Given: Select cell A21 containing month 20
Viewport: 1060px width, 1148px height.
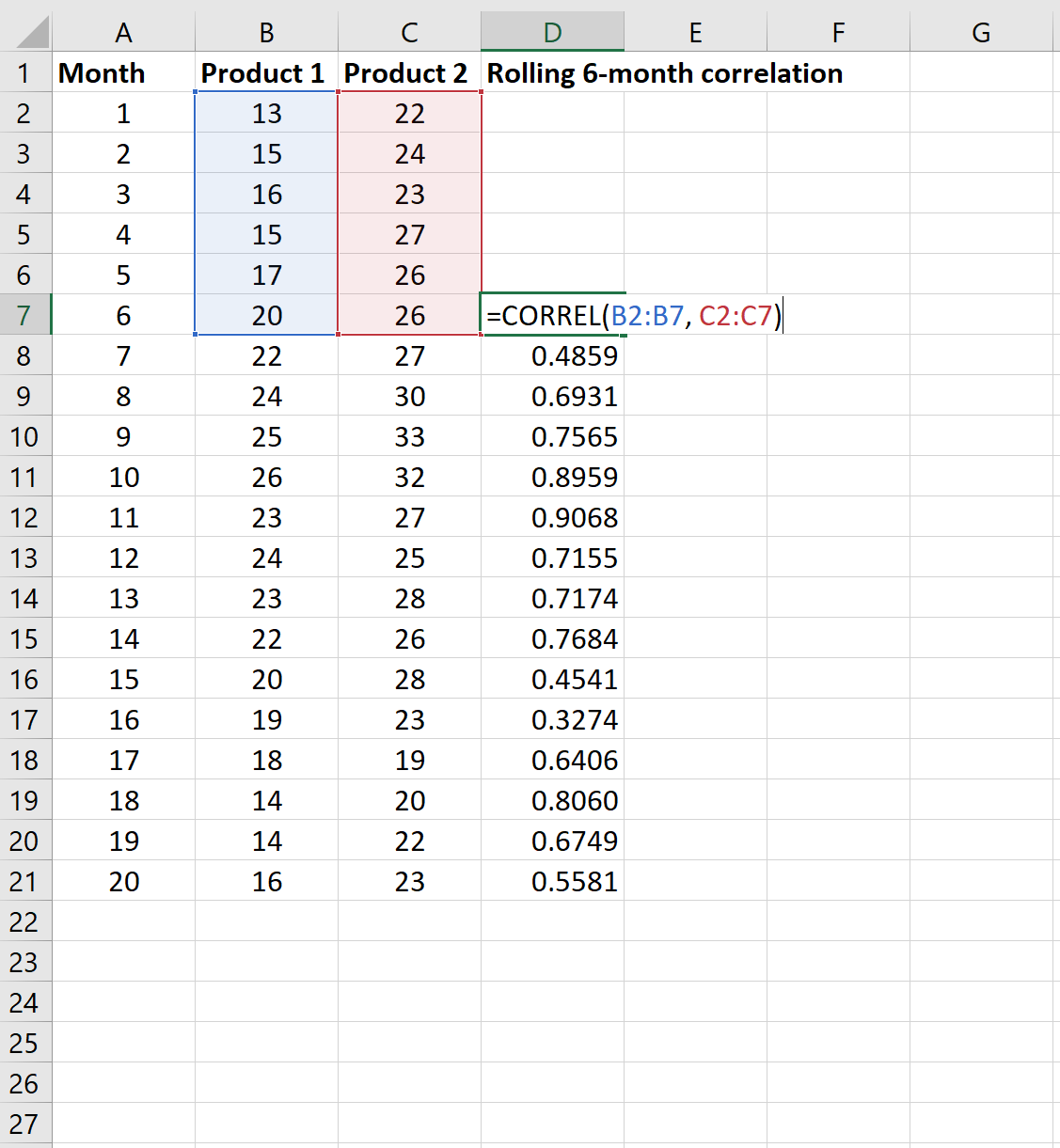Looking at the screenshot, I should 123,881.
